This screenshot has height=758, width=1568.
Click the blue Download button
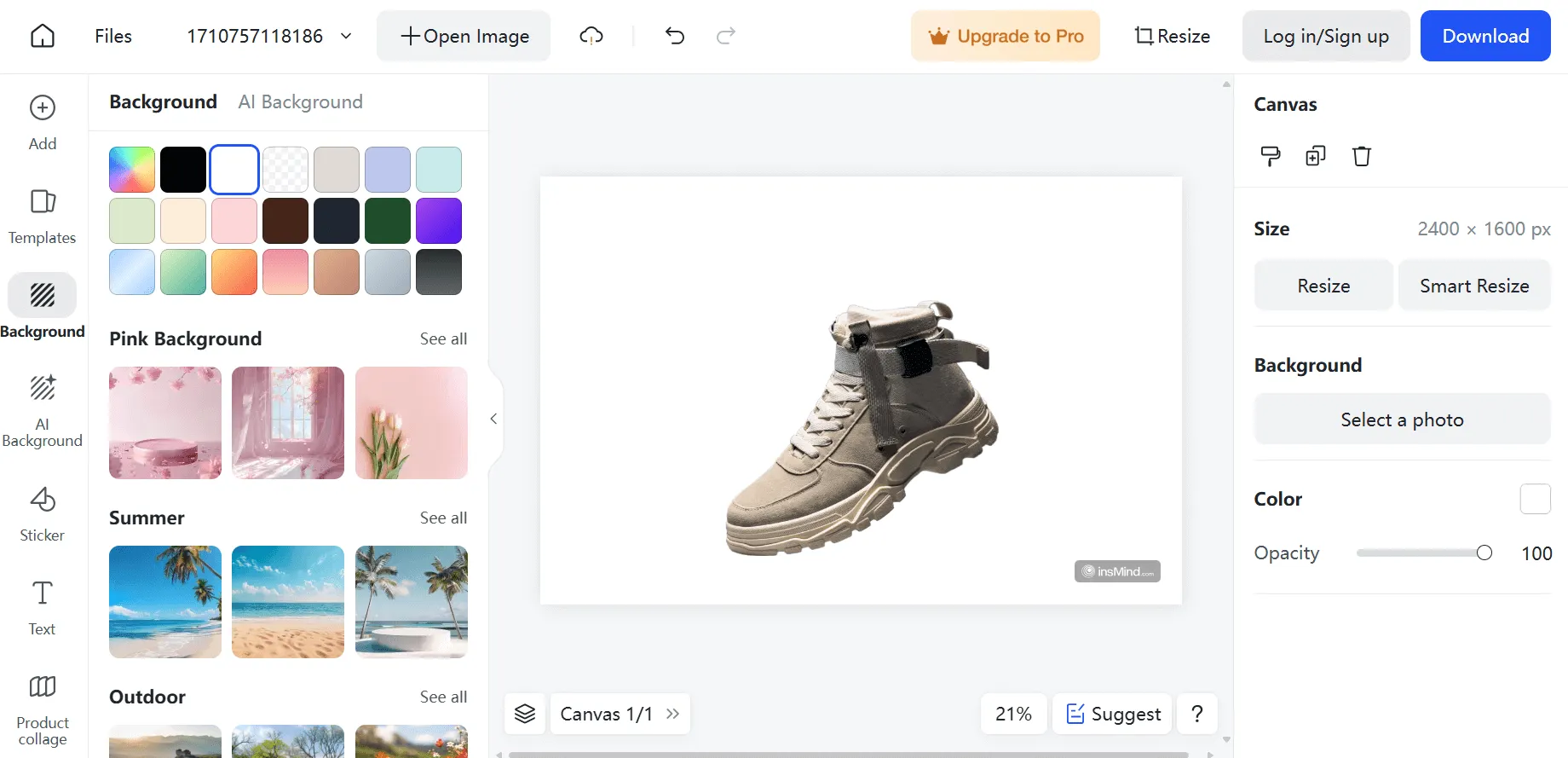tap(1485, 36)
